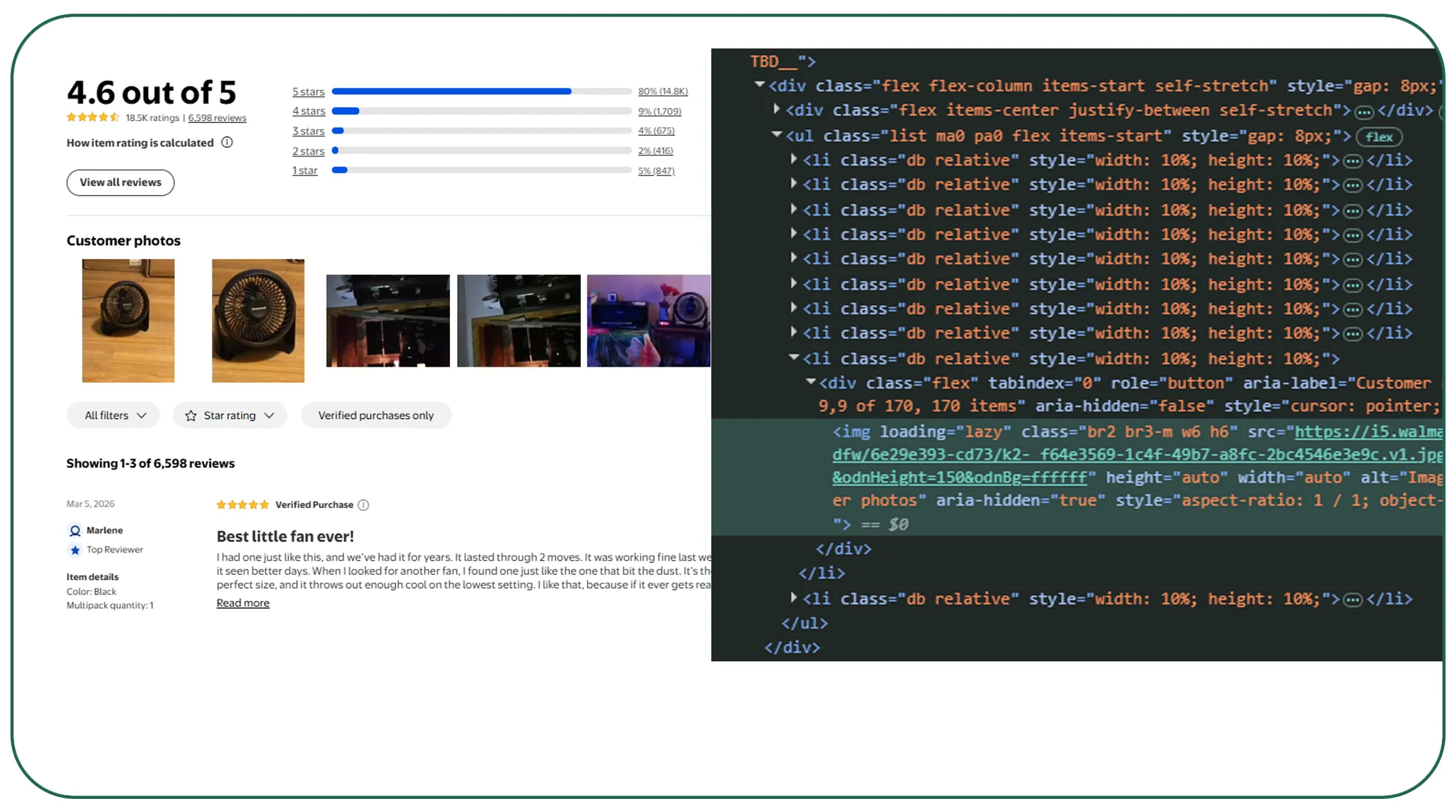This screenshot has height=812, width=1456.
Task: Click the View all reviews button
Action: 121,182
